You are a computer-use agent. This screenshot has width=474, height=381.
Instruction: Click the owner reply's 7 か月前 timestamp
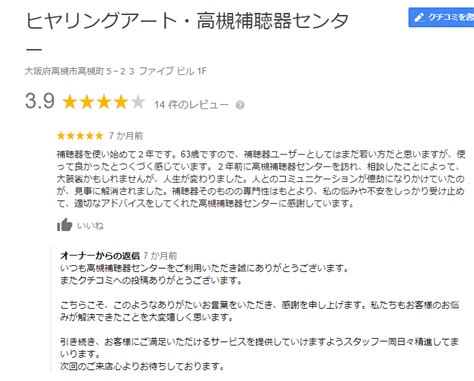pyautogui.click(x=160, y=256)
